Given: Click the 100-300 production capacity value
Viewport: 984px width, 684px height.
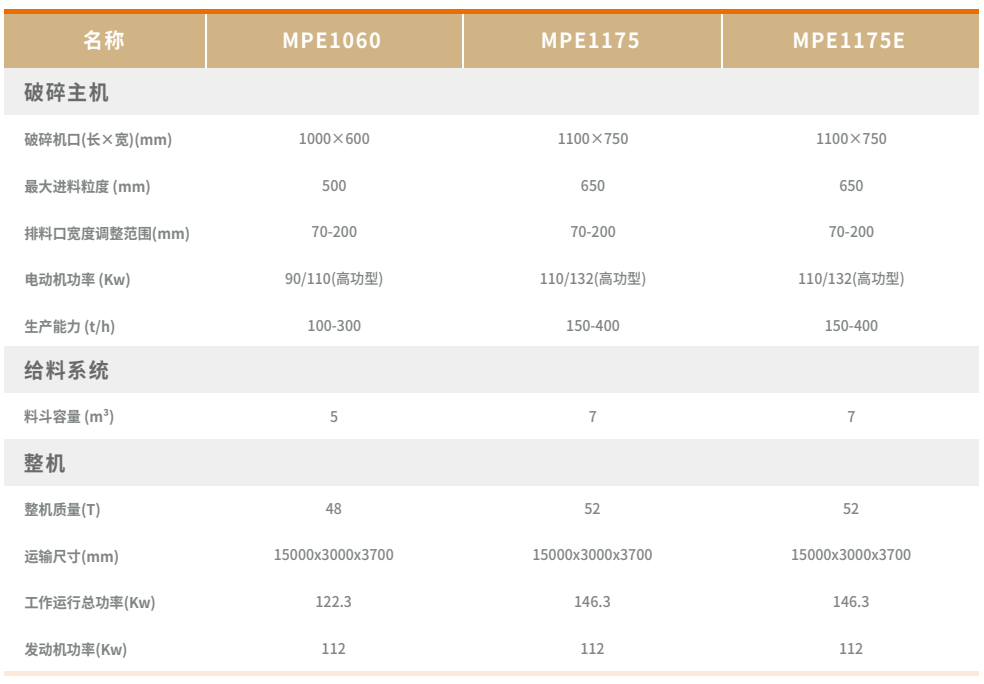Looking at the screenshot, I should click(x=334, y=326).
